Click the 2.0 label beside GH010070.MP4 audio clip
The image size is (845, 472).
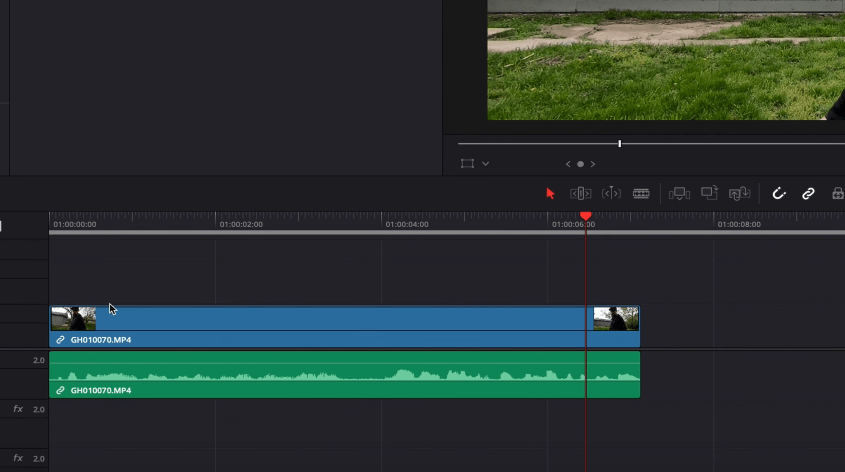39,360
